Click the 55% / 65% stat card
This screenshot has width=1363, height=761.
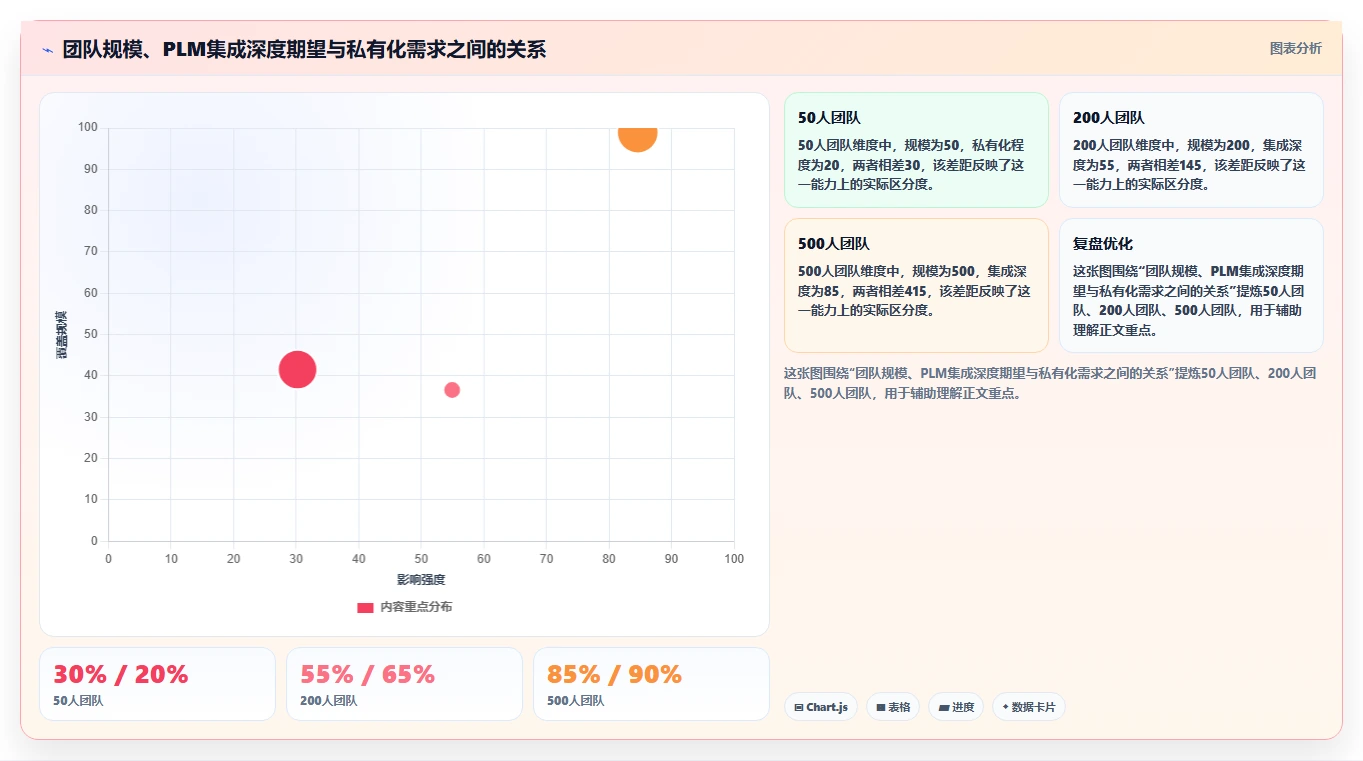click(404, 684)
